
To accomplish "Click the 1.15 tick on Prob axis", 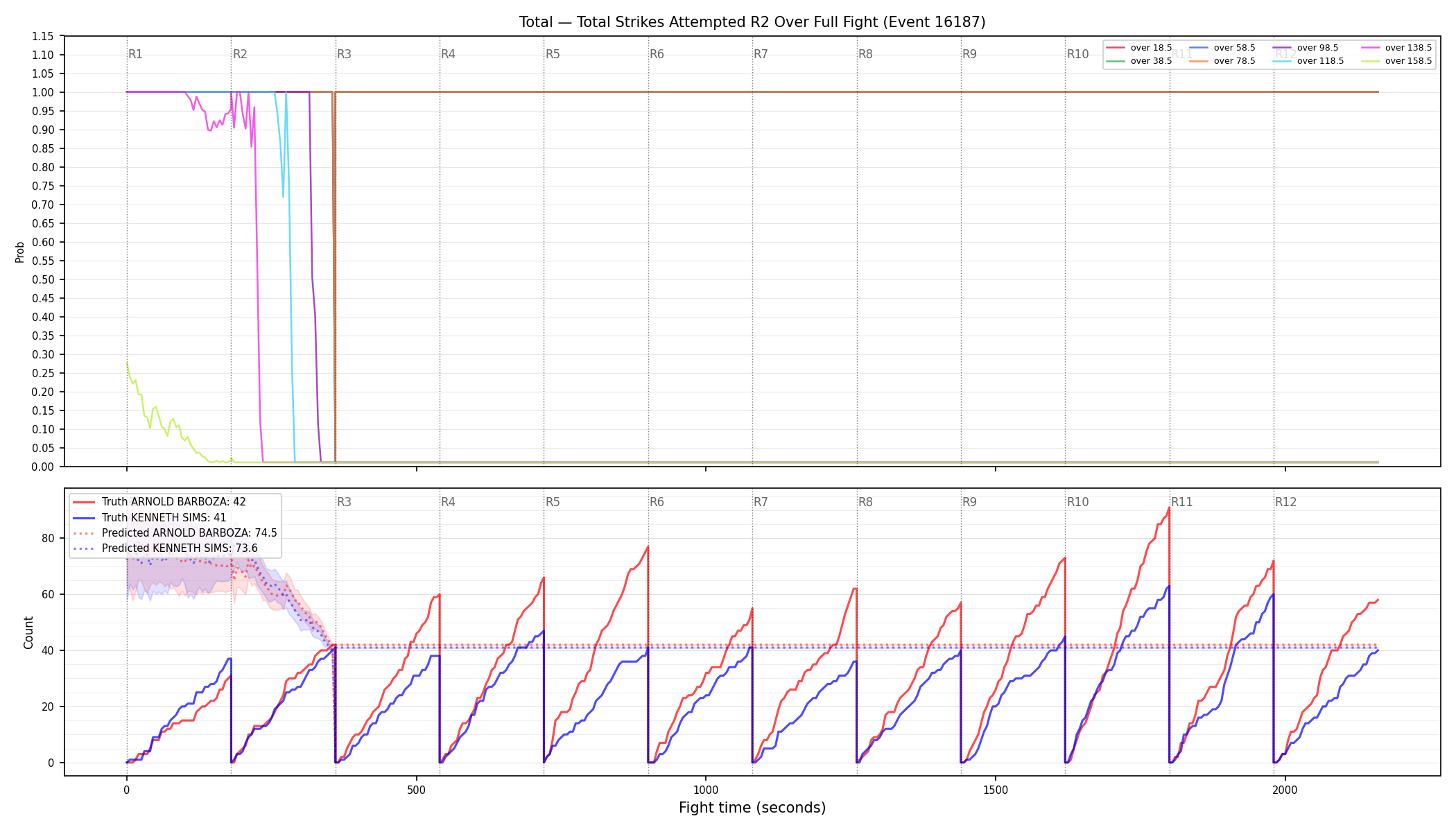I will pos(43,36).
